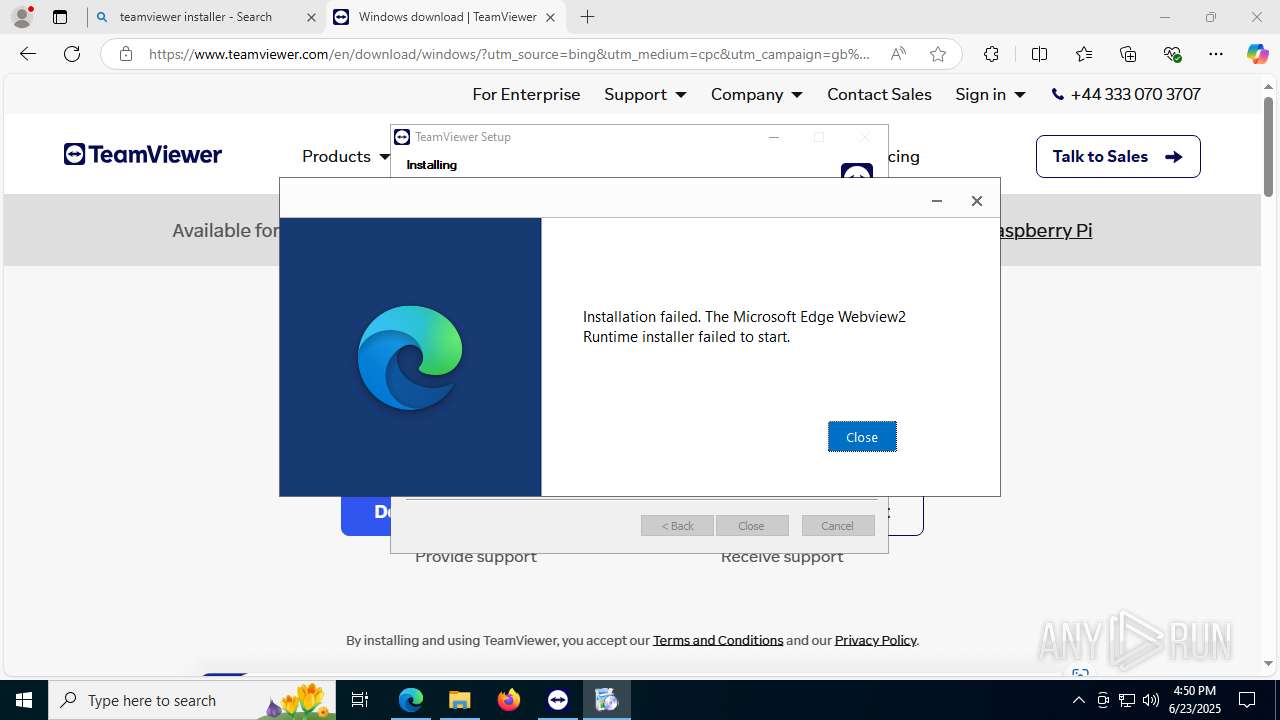The height and width of the screenshot is (720, 1280).
Task: Click the page vertical scrollbar thumb
Action: pyautogui.click(x=1268, y=146)
